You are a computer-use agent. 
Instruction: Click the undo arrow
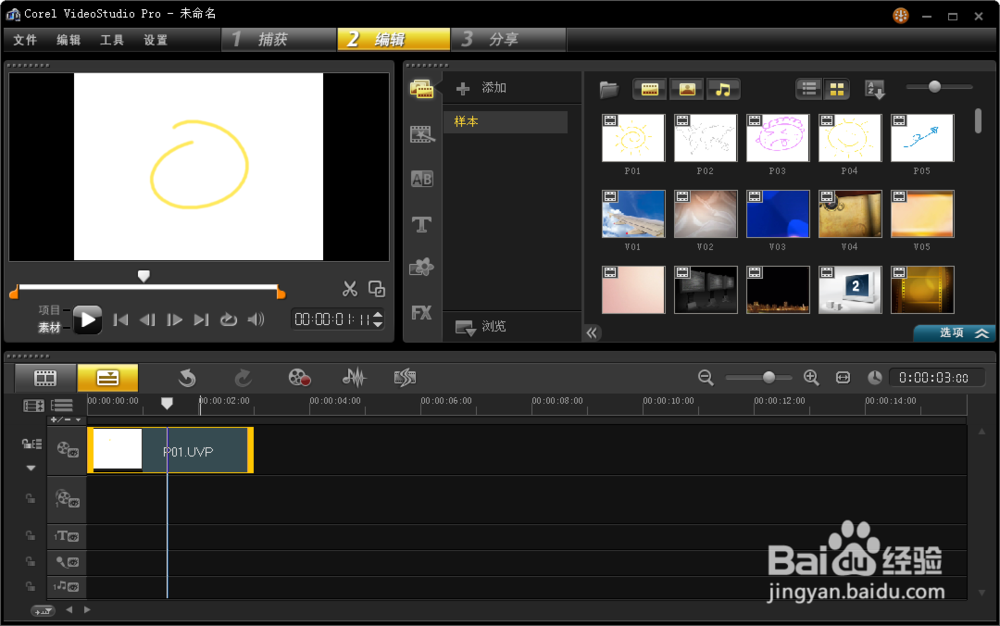pos(187,378)
